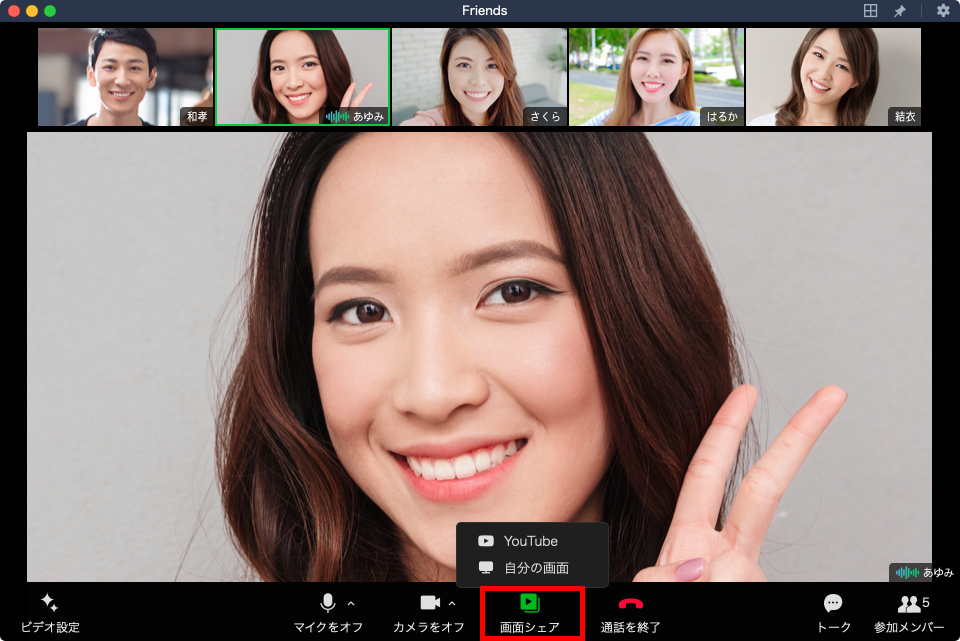The width and height of the screenshot is (960, 641).
Task: Open the トーク chat
Action: (833, 613)
